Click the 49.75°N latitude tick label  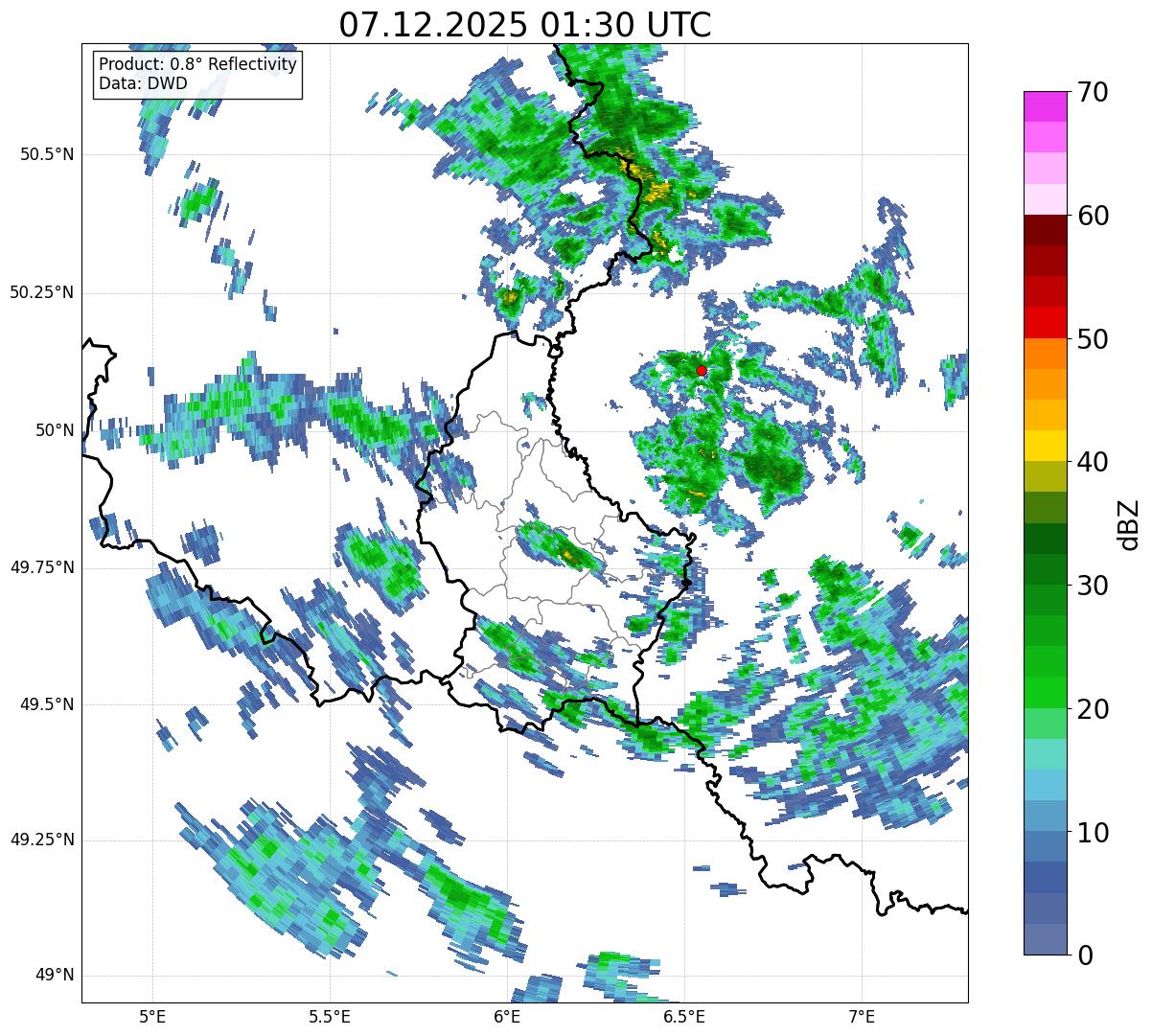click(x=42, y=567)
